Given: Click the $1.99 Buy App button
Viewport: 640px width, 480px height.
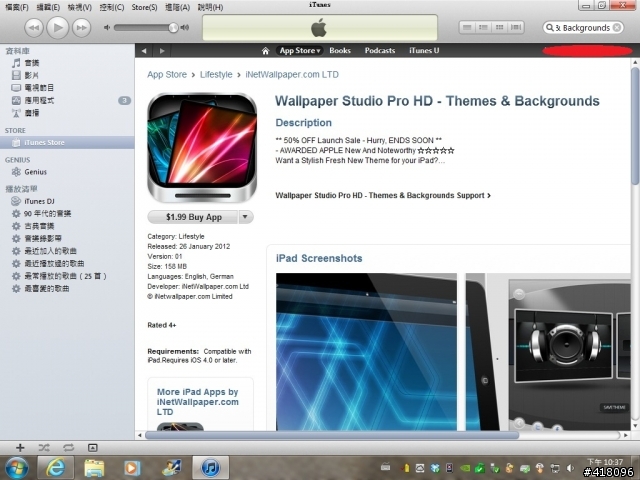Looking at the screenshot, I should [x=193, y=217].
